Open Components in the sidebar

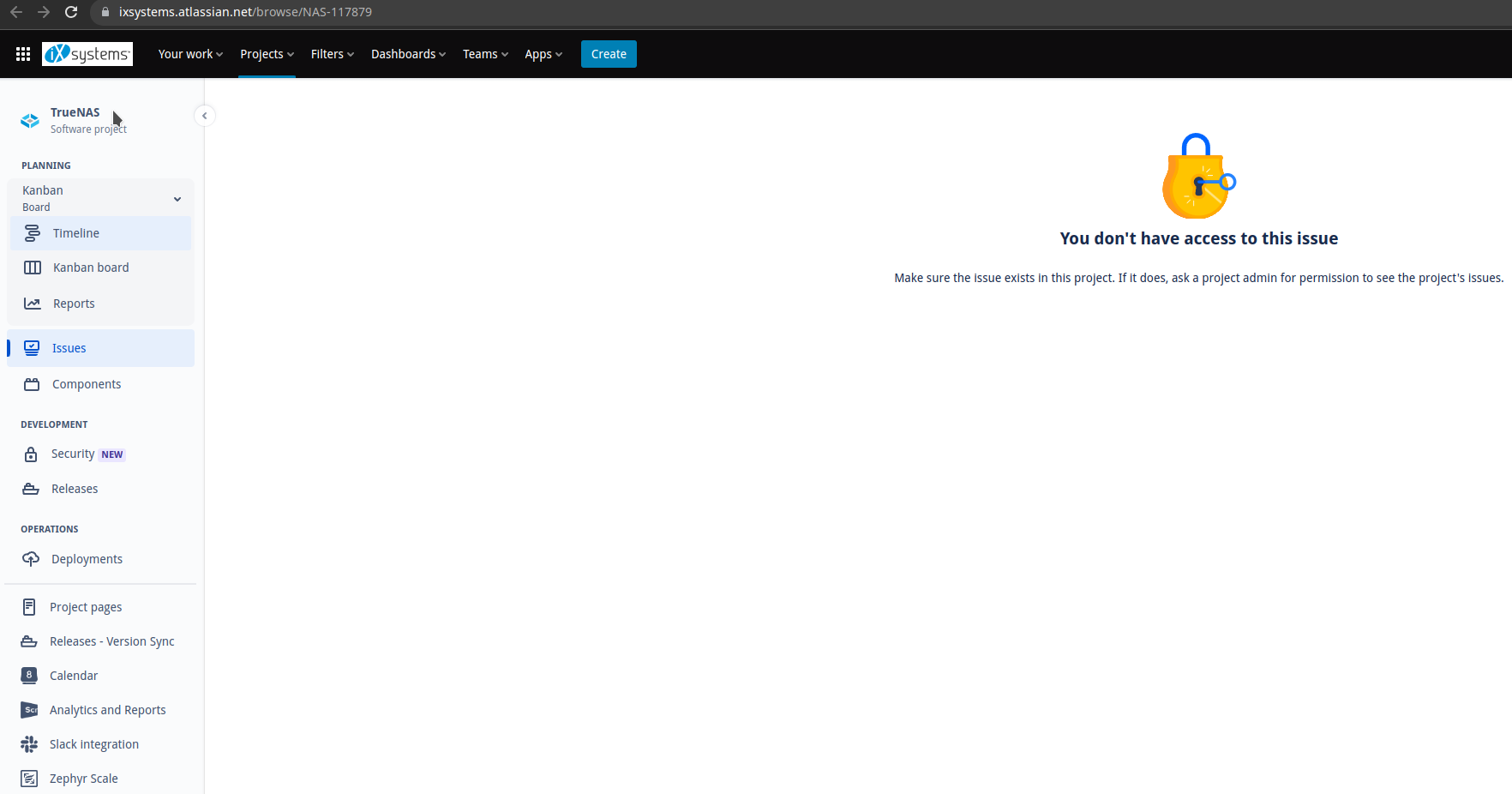(101, 384)
